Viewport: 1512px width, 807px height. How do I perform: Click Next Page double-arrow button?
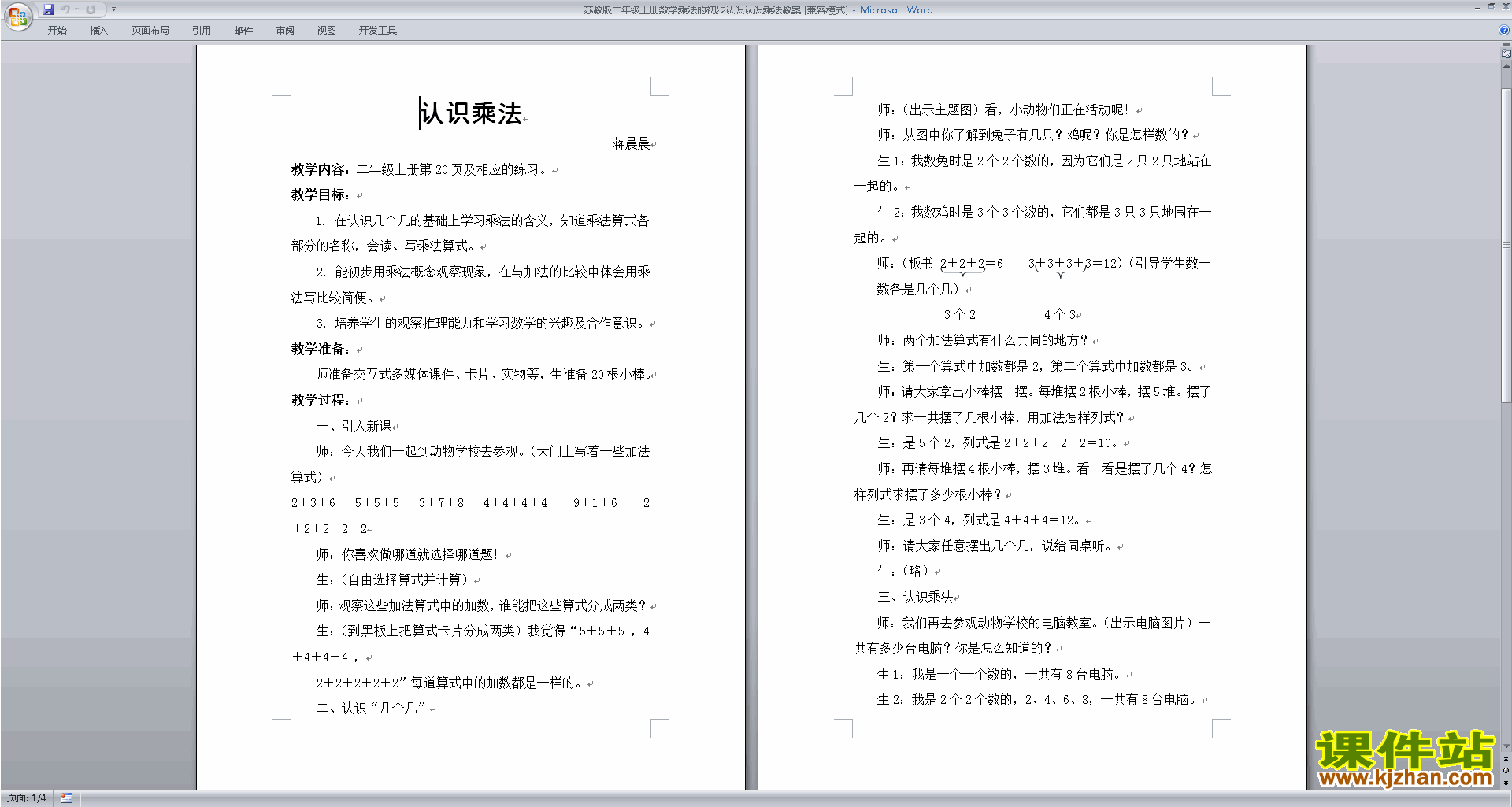[1506, 783]
